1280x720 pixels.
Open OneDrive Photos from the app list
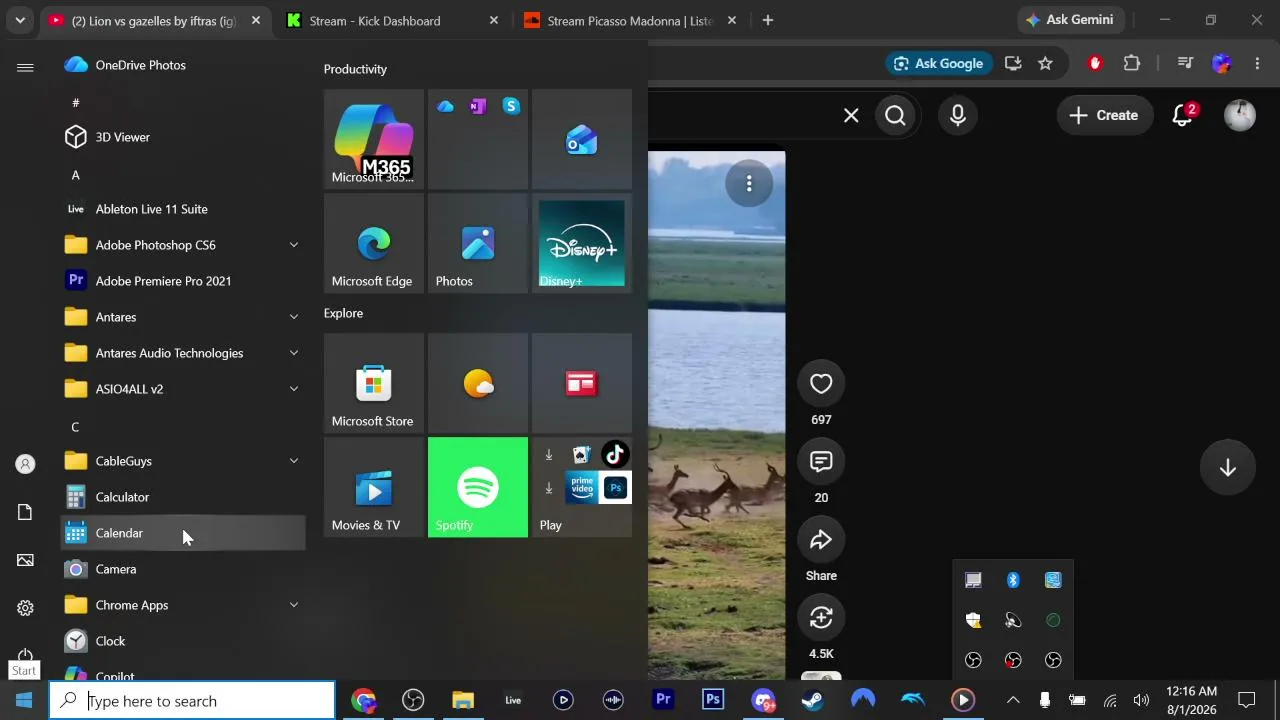(183, 65)
